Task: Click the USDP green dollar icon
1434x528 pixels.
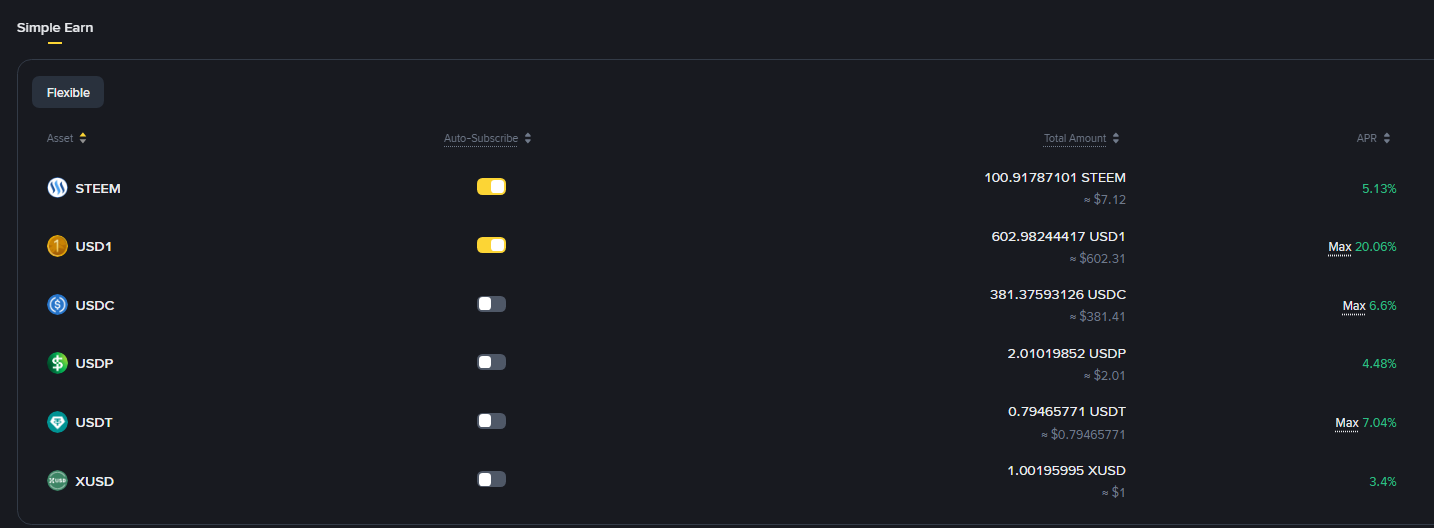Action: (x=57, y=363)
